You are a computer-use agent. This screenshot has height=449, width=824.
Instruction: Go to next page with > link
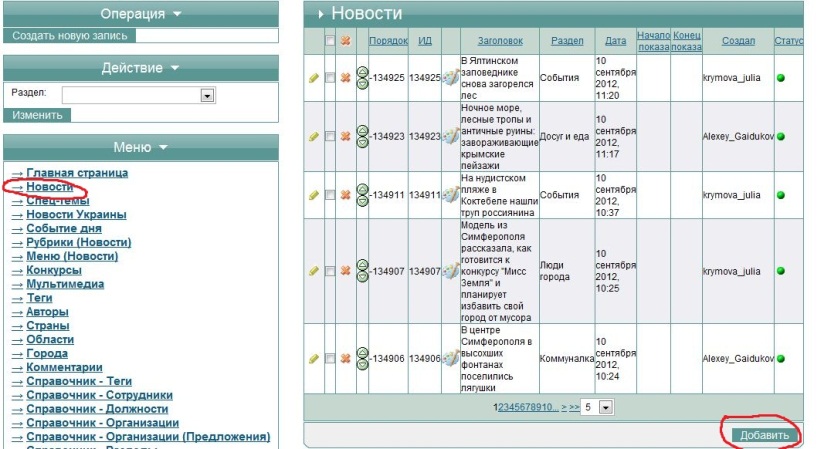[x=564, y=407]
